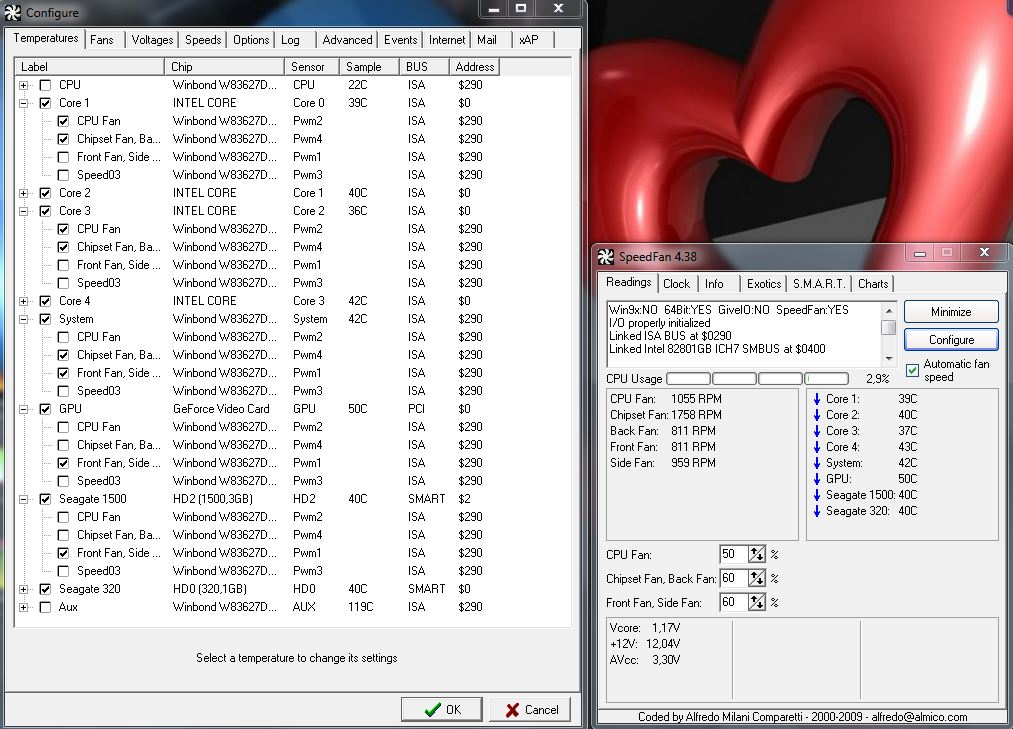
Task: Collapse the Core 1 tree node
Action: pos(24,103)
